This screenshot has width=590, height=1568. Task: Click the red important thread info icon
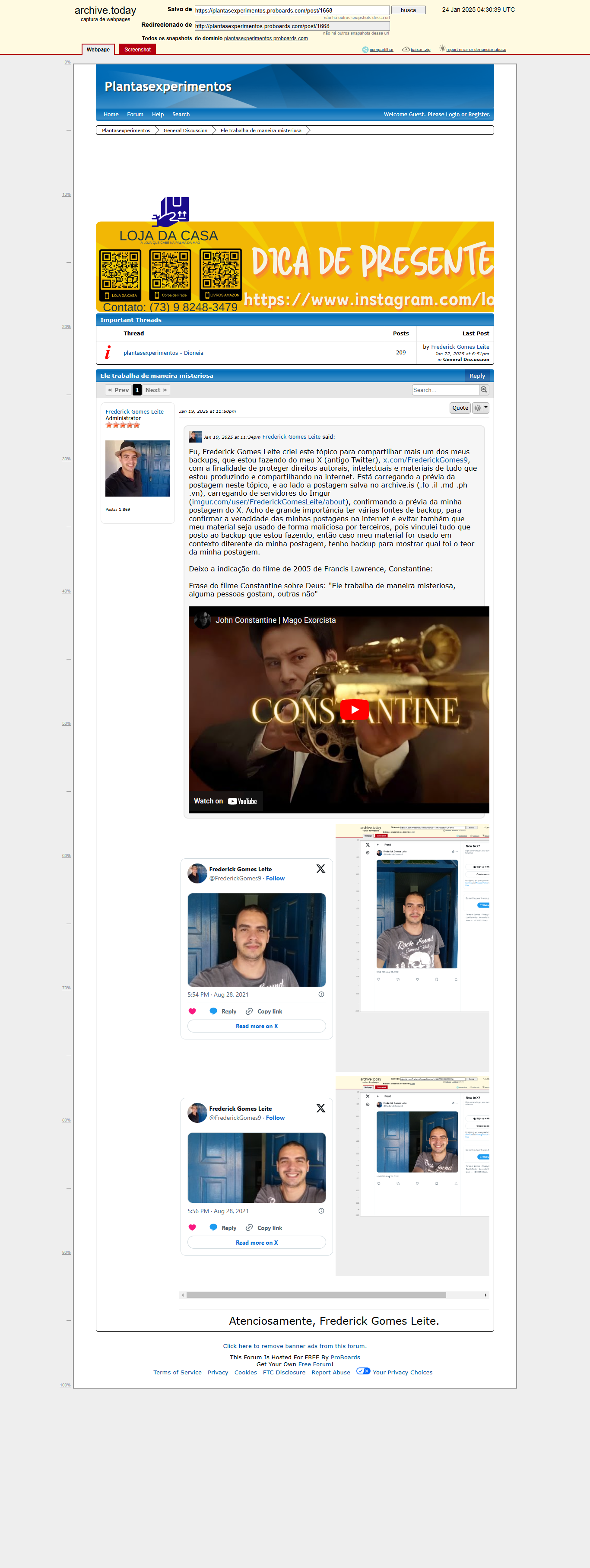[x=108, y=352]
